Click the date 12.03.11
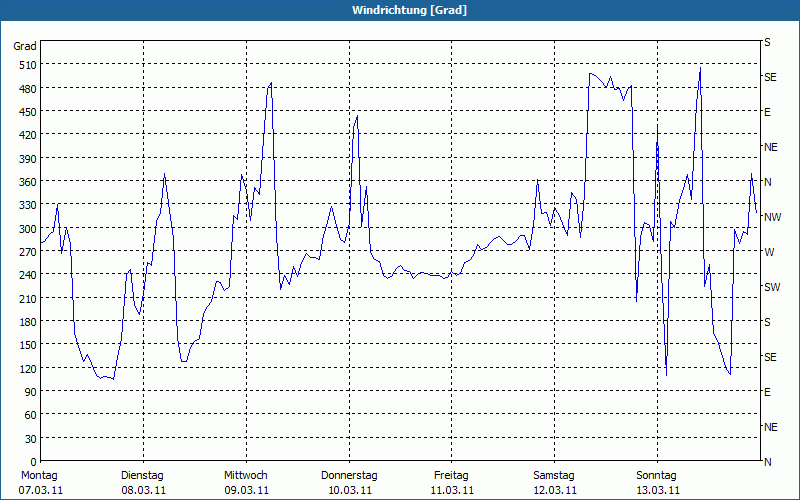The height and width of the screenshot is (500, 800). tap(555, 491)
